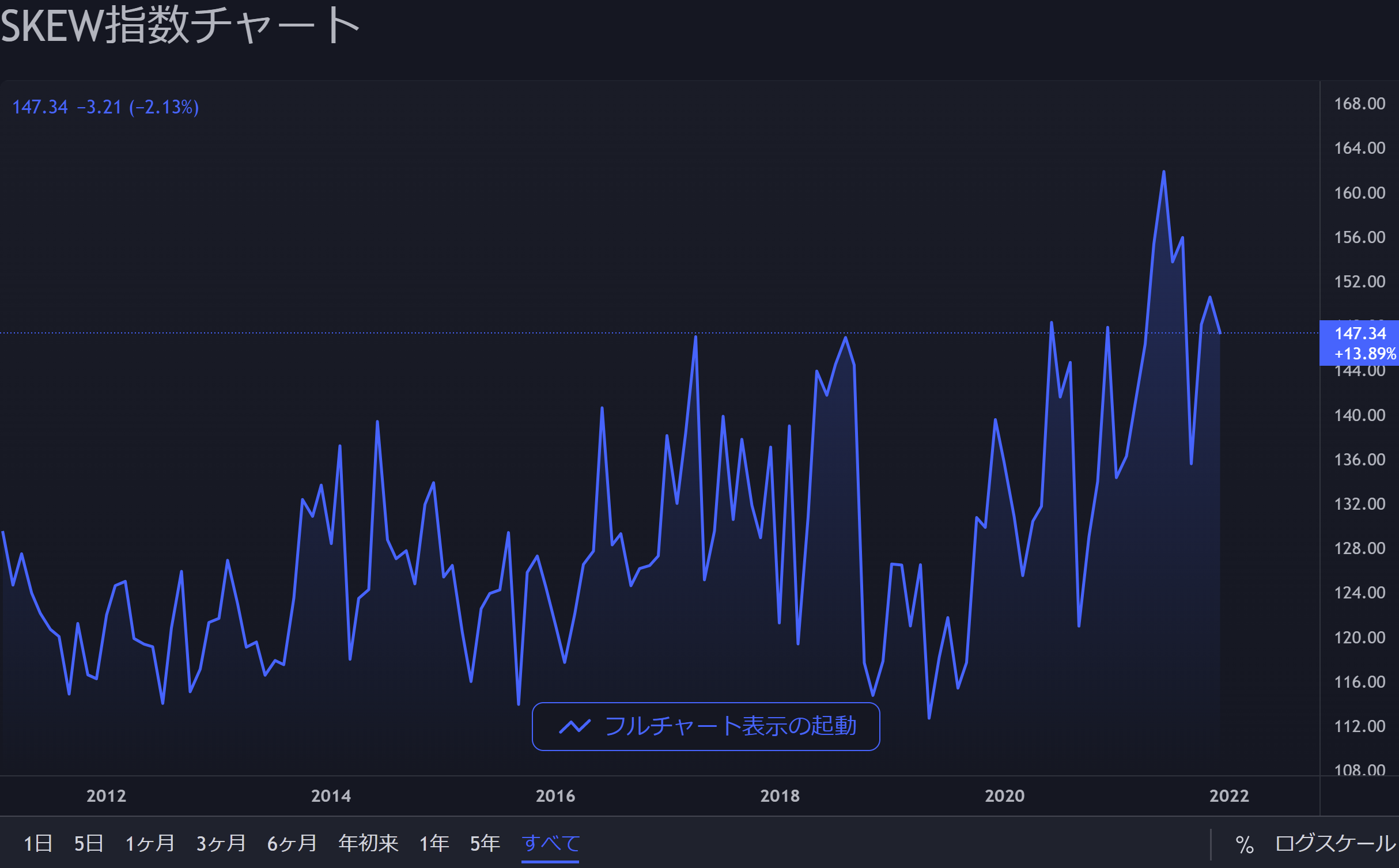Select the 年初来 (year-to-date) range
Image resolution: width=1399 pixels, height=868 pixels.
pos(368,843)
